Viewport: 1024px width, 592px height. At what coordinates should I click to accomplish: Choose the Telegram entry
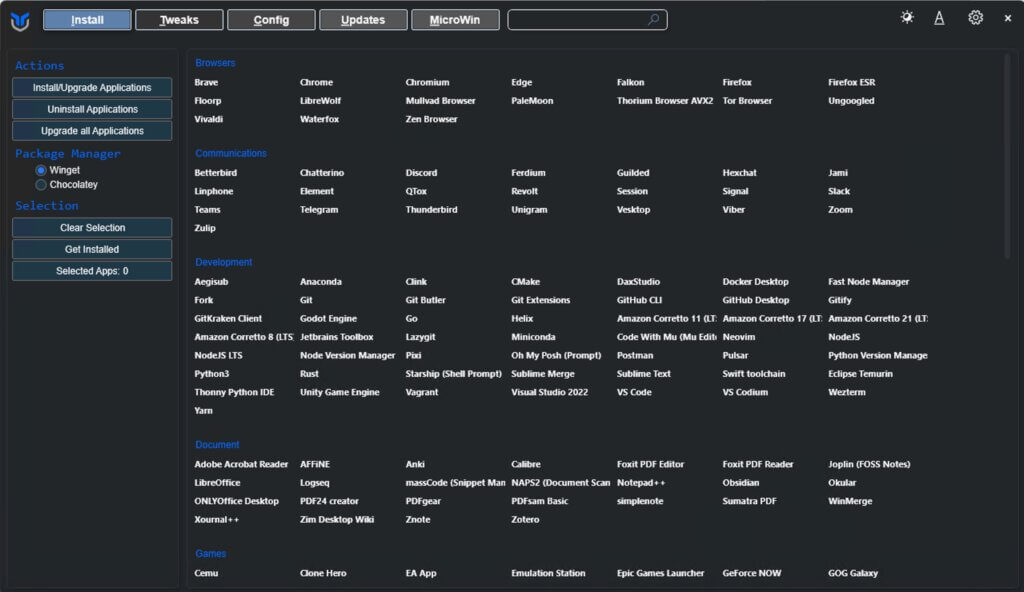tap(319, 210)
